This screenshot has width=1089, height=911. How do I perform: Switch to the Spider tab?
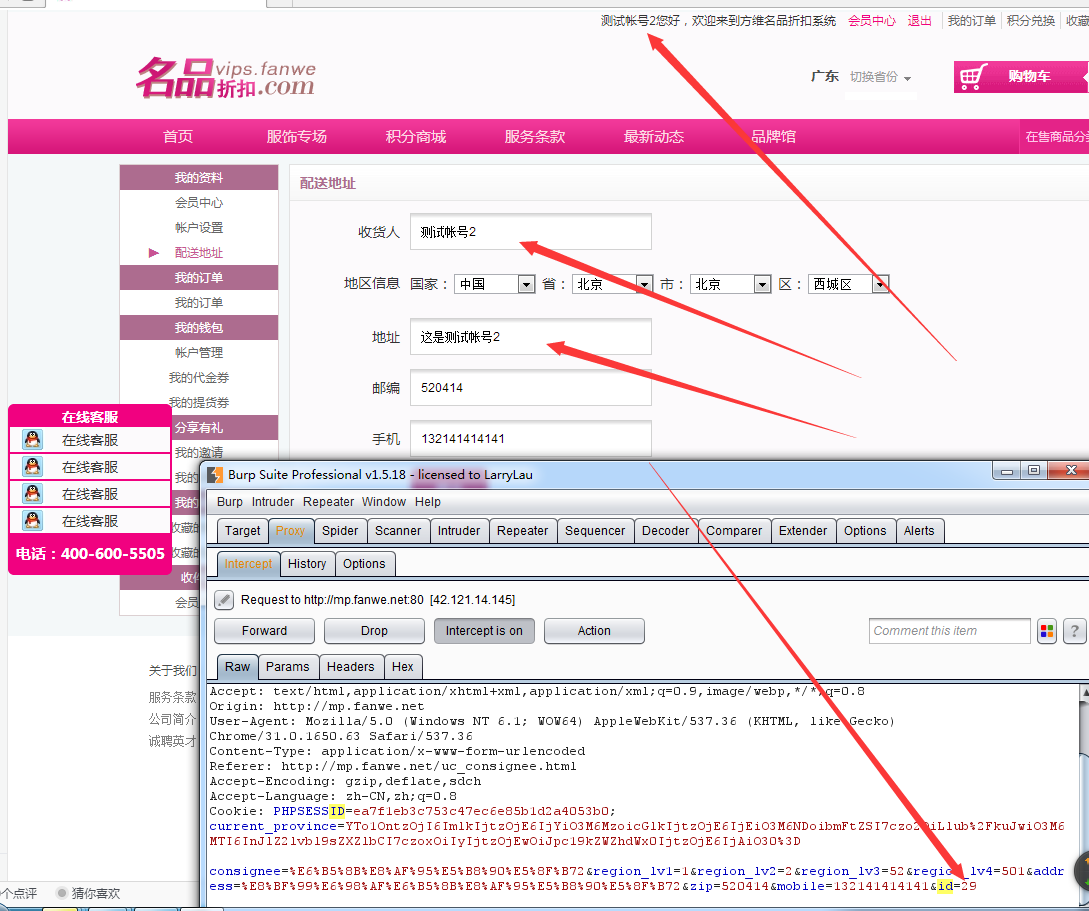point(340,530)
